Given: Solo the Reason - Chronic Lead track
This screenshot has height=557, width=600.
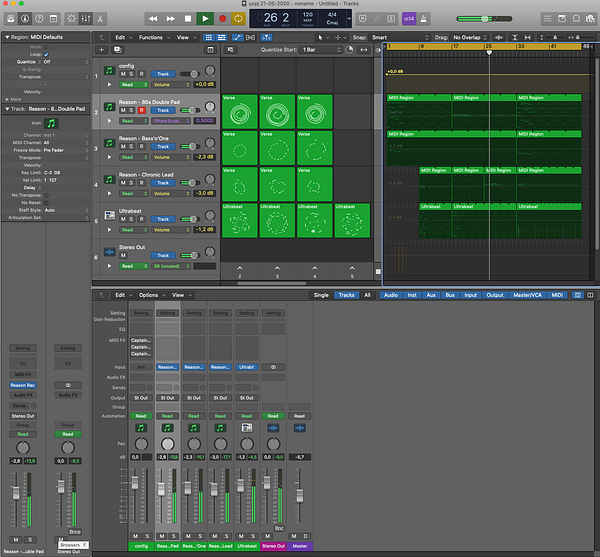Looking at the screenshot, I should pyautogui.click(x=132, y=183).
